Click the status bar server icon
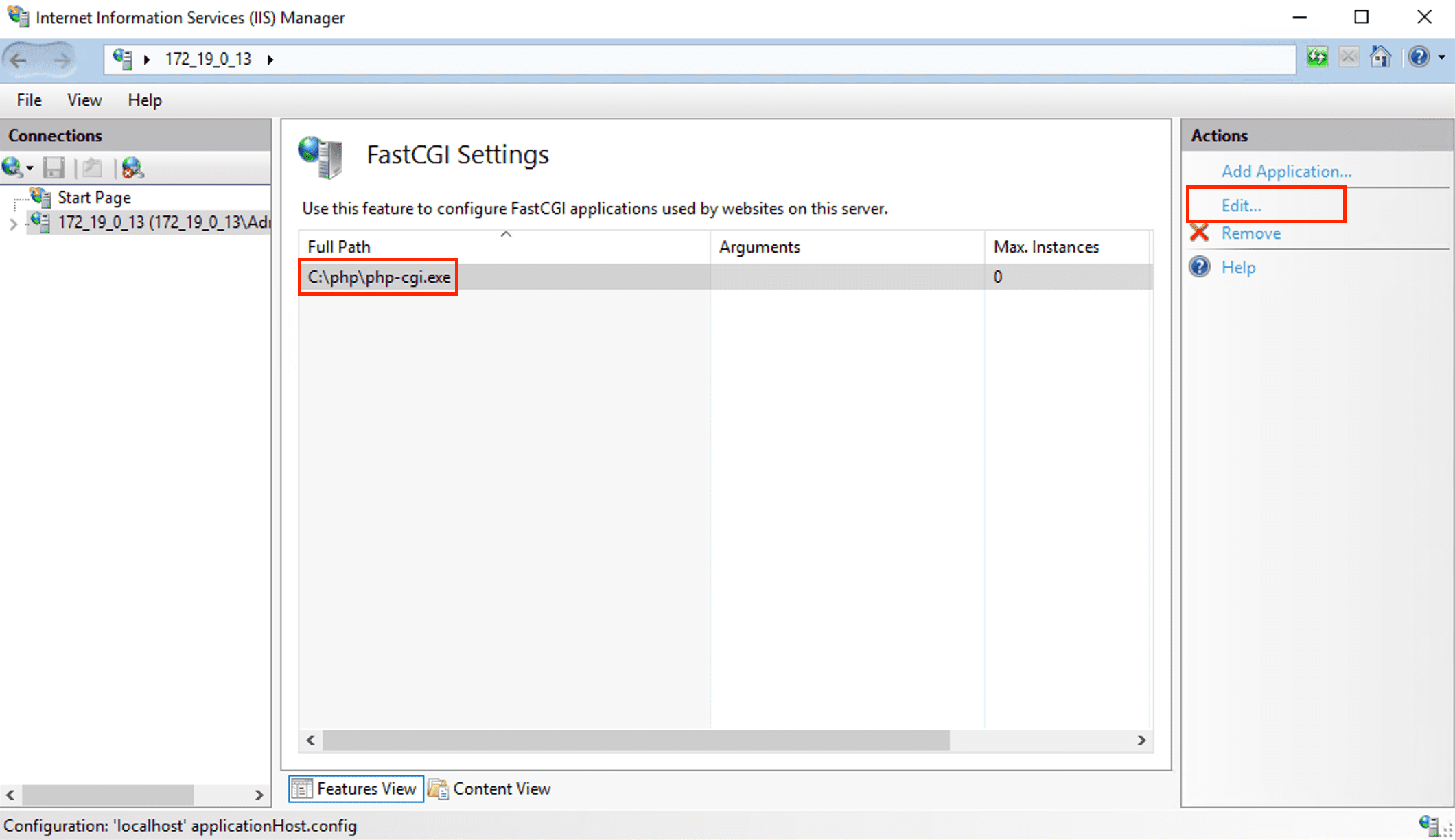This screenshot has height=840, width=1455. [1429, 824]
